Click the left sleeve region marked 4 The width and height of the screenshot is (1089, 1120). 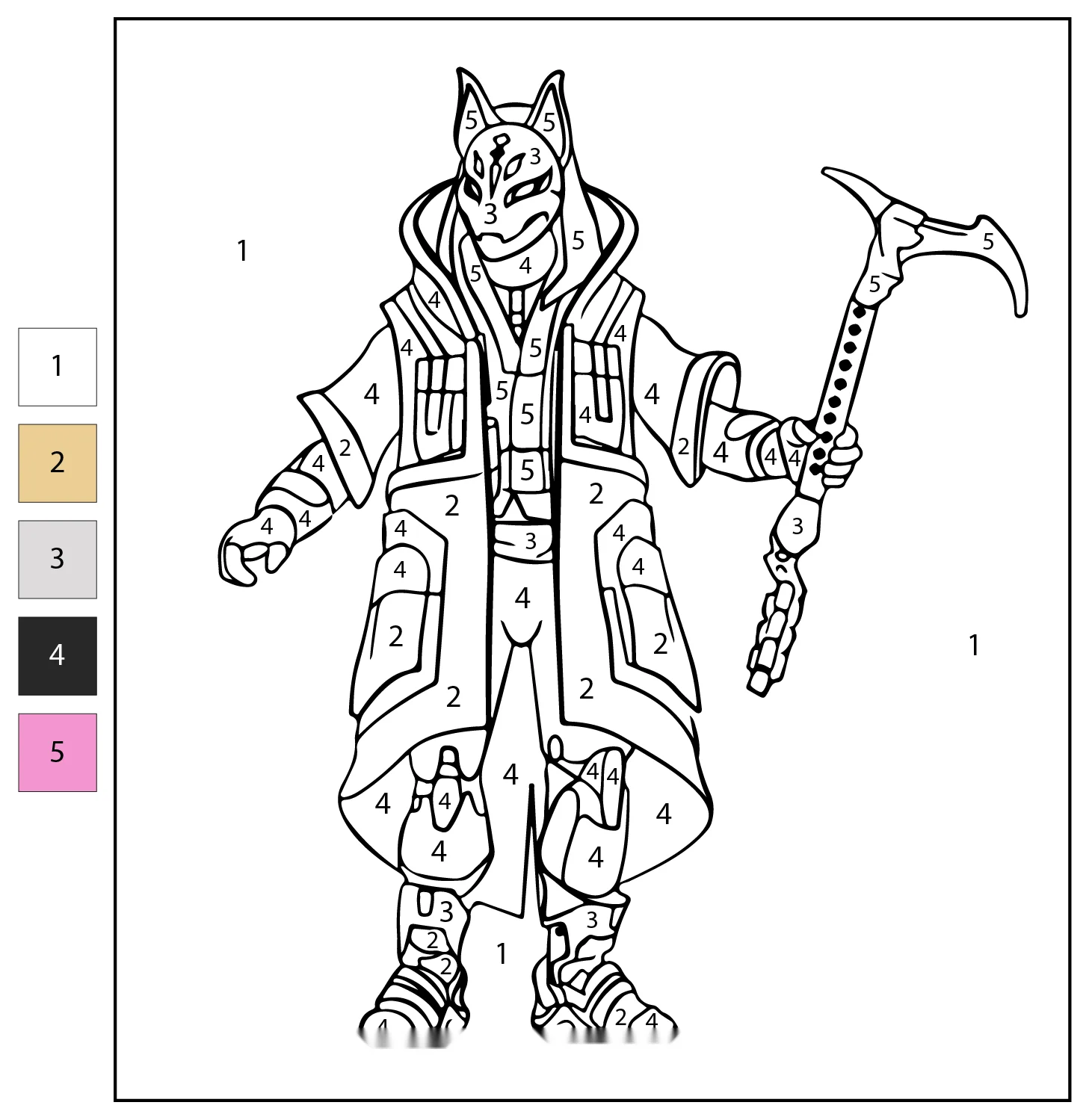[371, 394]
